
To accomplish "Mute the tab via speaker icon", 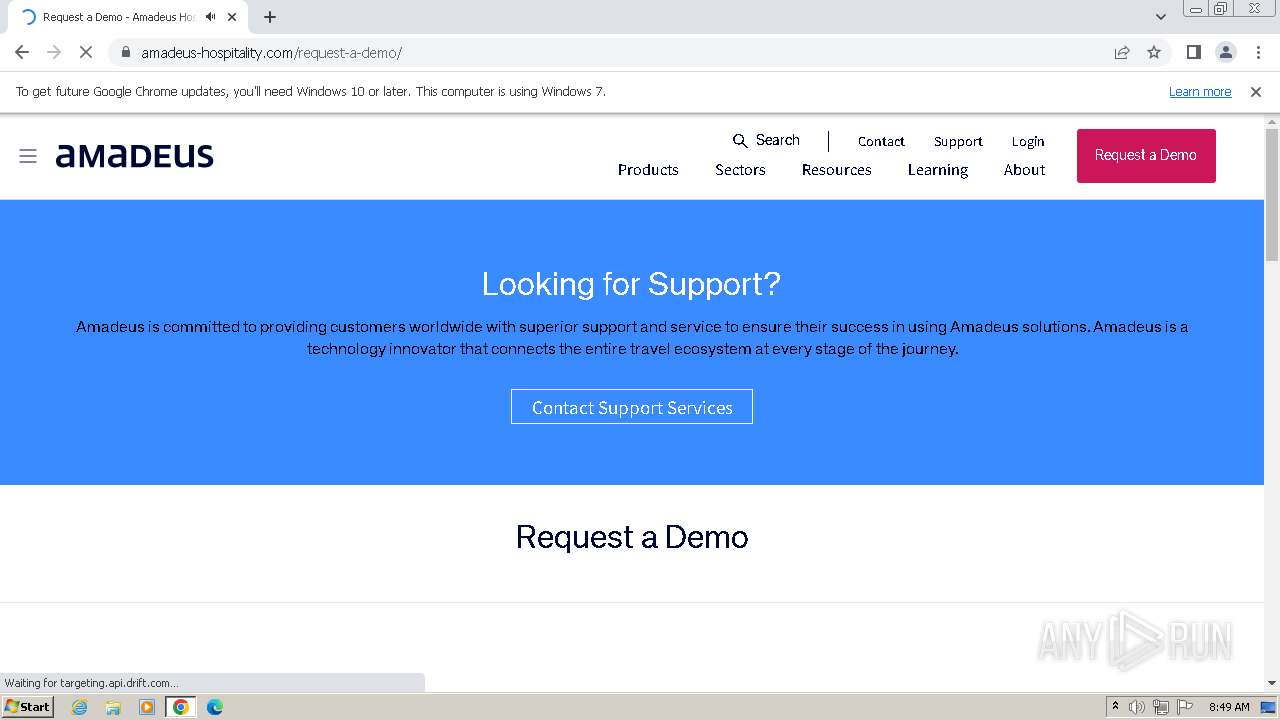I will point(211,17).
